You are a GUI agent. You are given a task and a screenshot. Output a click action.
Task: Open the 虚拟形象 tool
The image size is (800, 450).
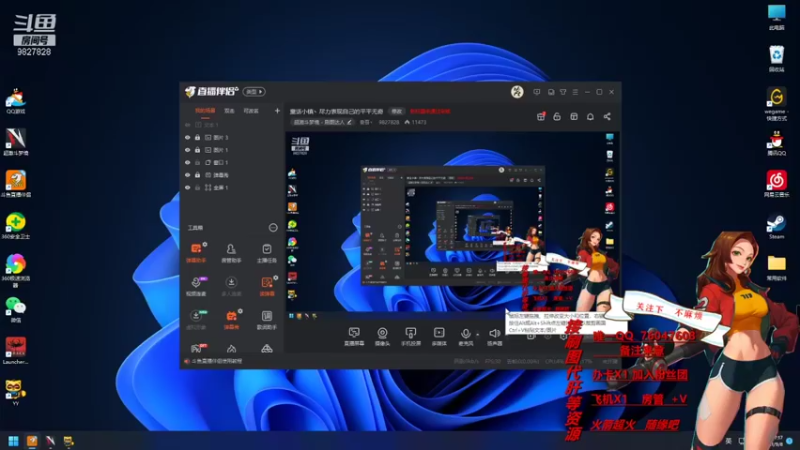point(196,320)
